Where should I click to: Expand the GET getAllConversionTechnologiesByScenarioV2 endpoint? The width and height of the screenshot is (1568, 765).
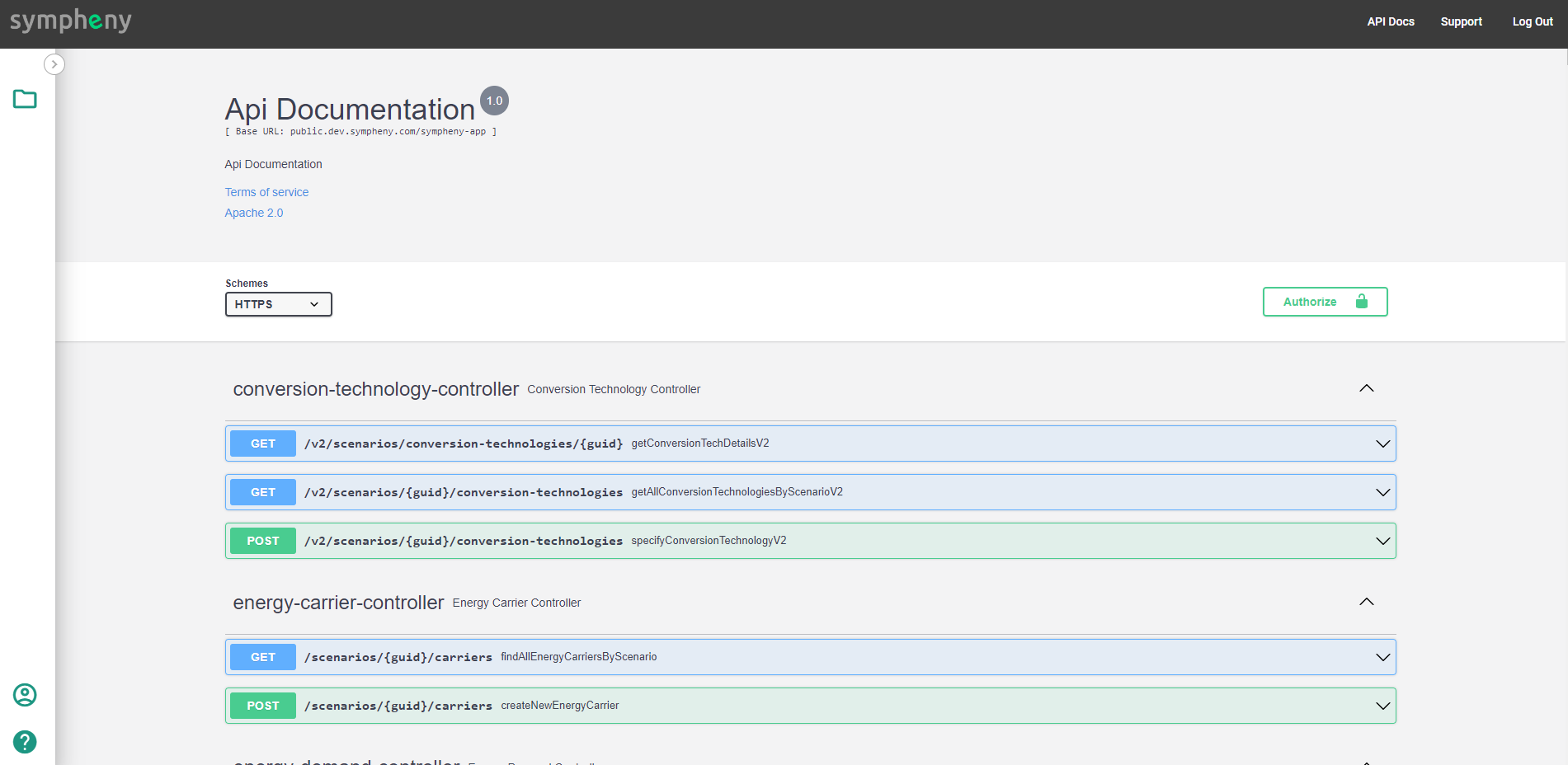(1382, 492)
